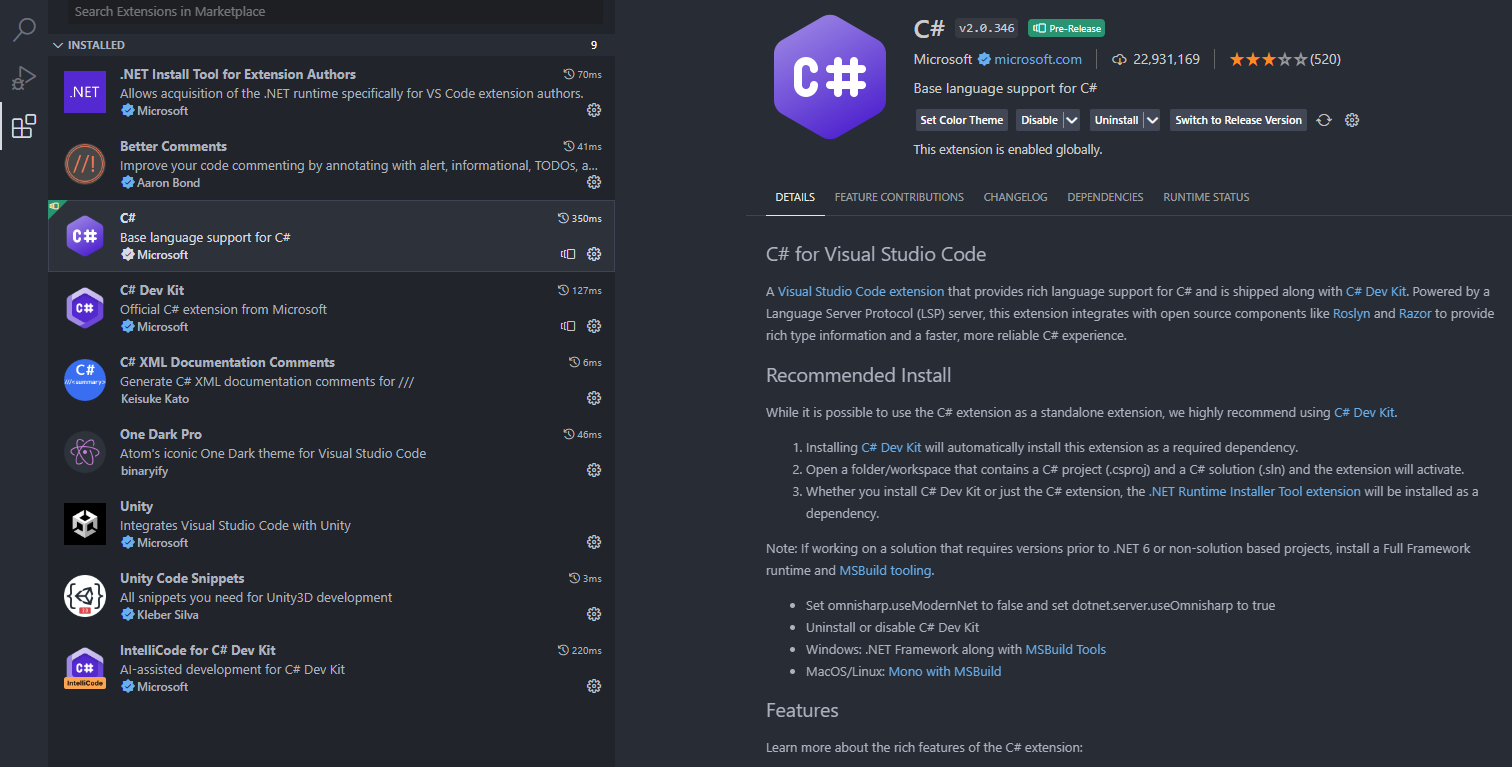Click the Kleber Silva publisher name

point(167,615)
